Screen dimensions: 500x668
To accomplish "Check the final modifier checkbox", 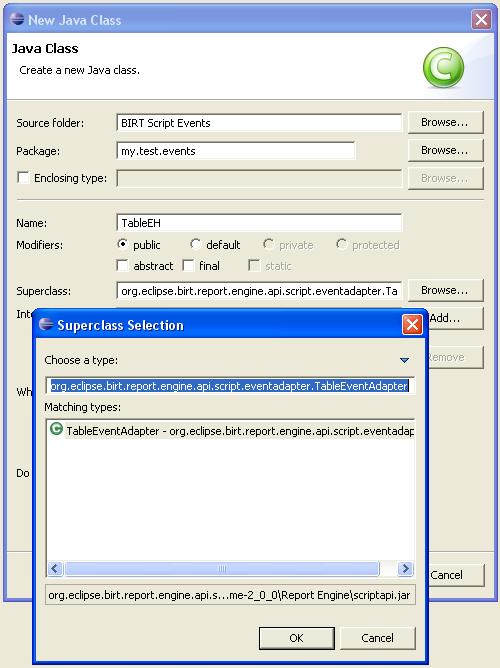I will (188, 265).
